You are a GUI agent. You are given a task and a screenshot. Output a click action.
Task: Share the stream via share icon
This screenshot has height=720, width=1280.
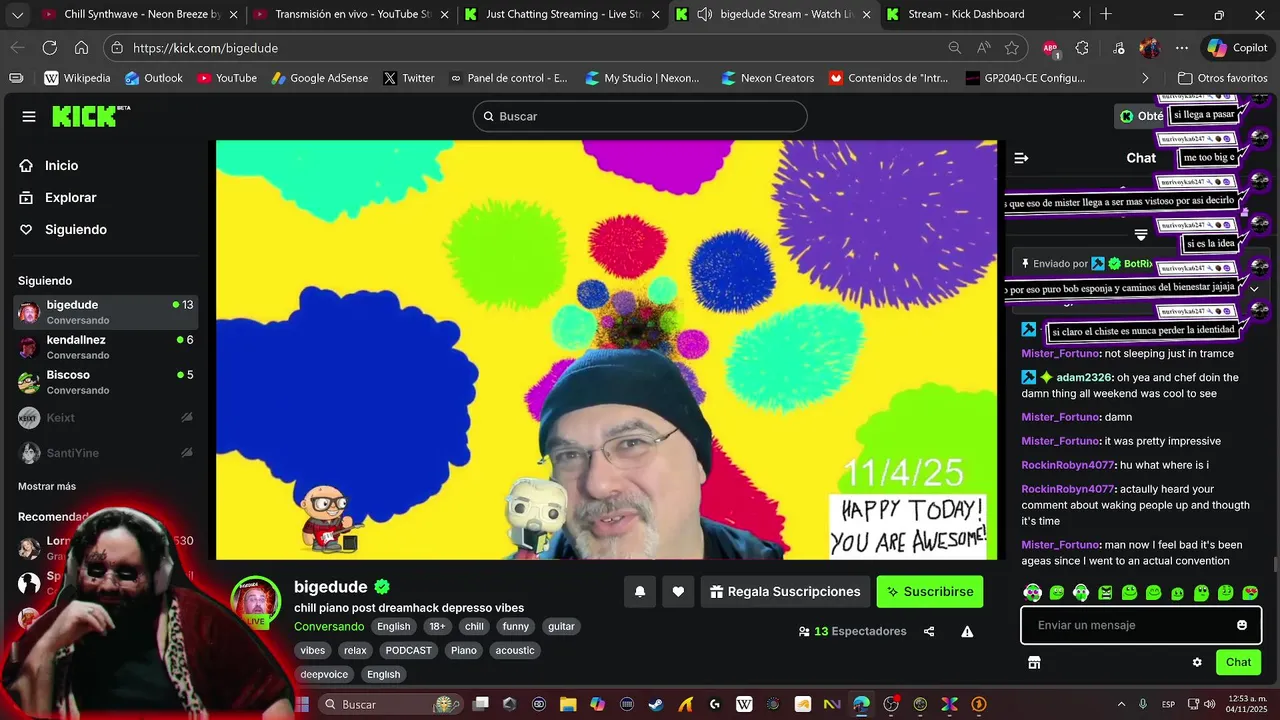pyautogui.click(x=929, y=632)
